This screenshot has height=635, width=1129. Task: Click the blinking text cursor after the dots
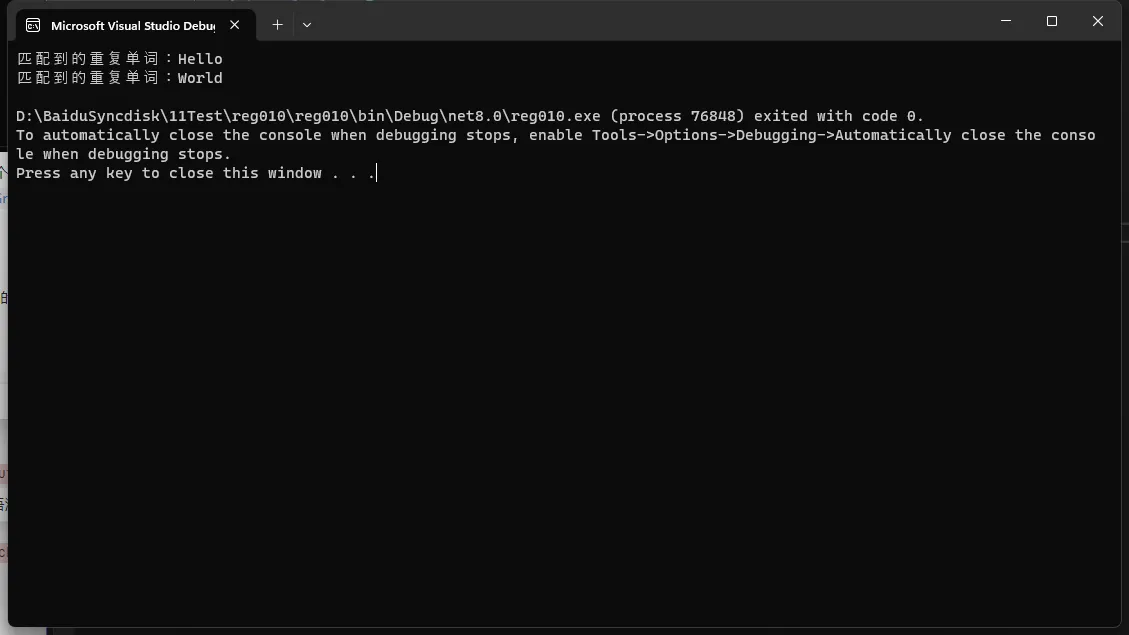(377, 173)
